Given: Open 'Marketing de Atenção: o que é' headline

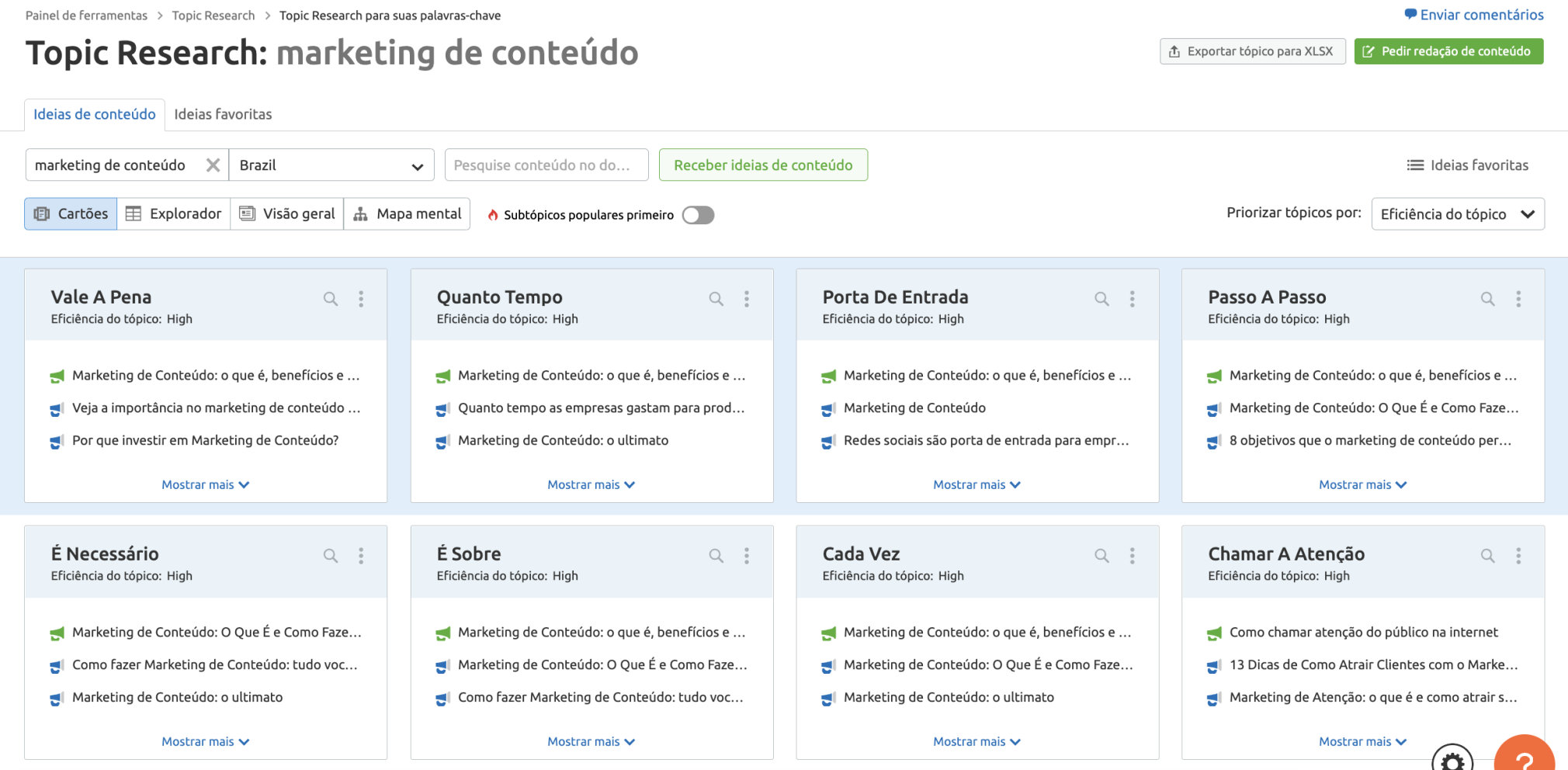Looking at the screenshot, I should point(1373,697).
